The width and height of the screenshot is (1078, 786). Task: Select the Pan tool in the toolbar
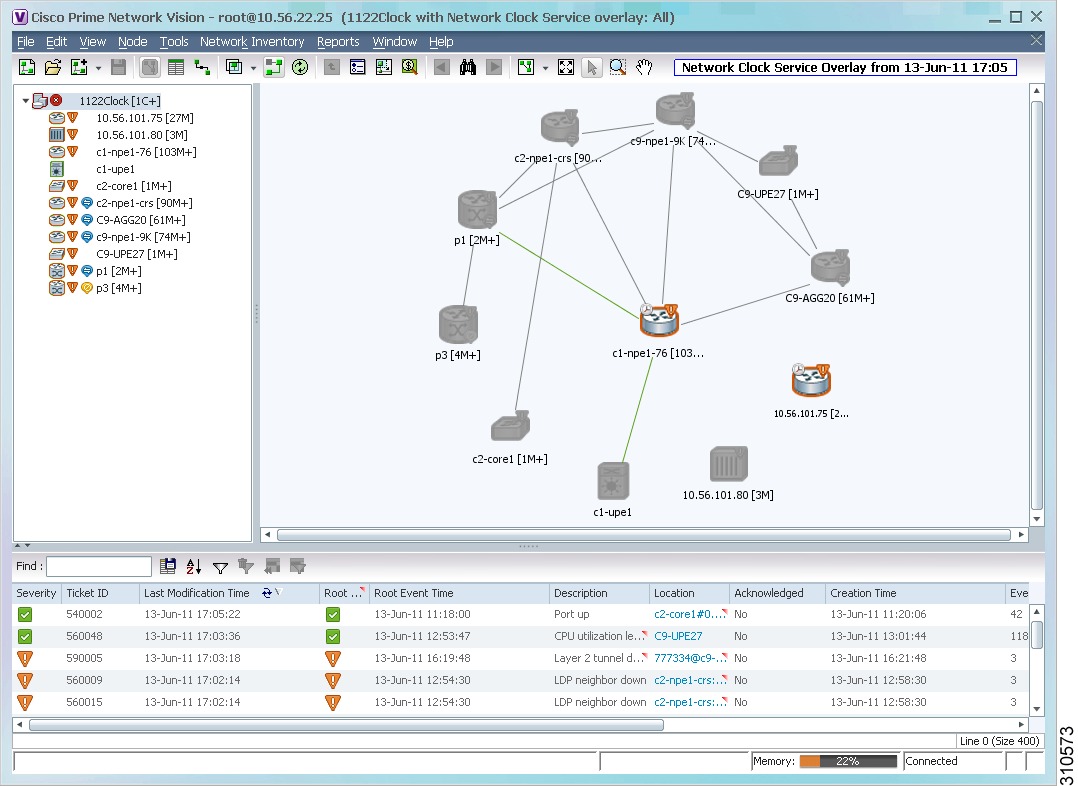click(644, 67)
